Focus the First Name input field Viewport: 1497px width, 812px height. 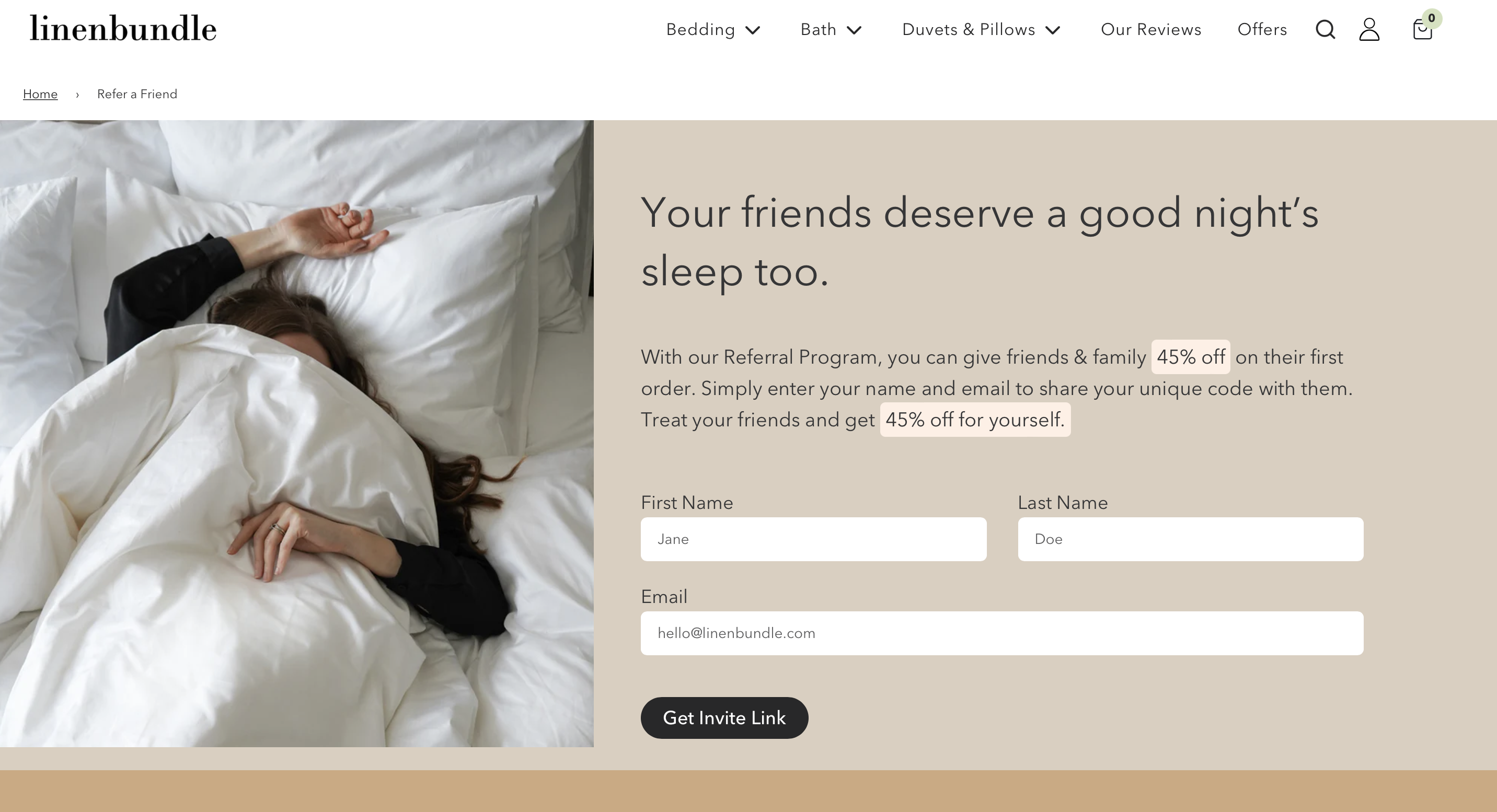coord(814,539)
